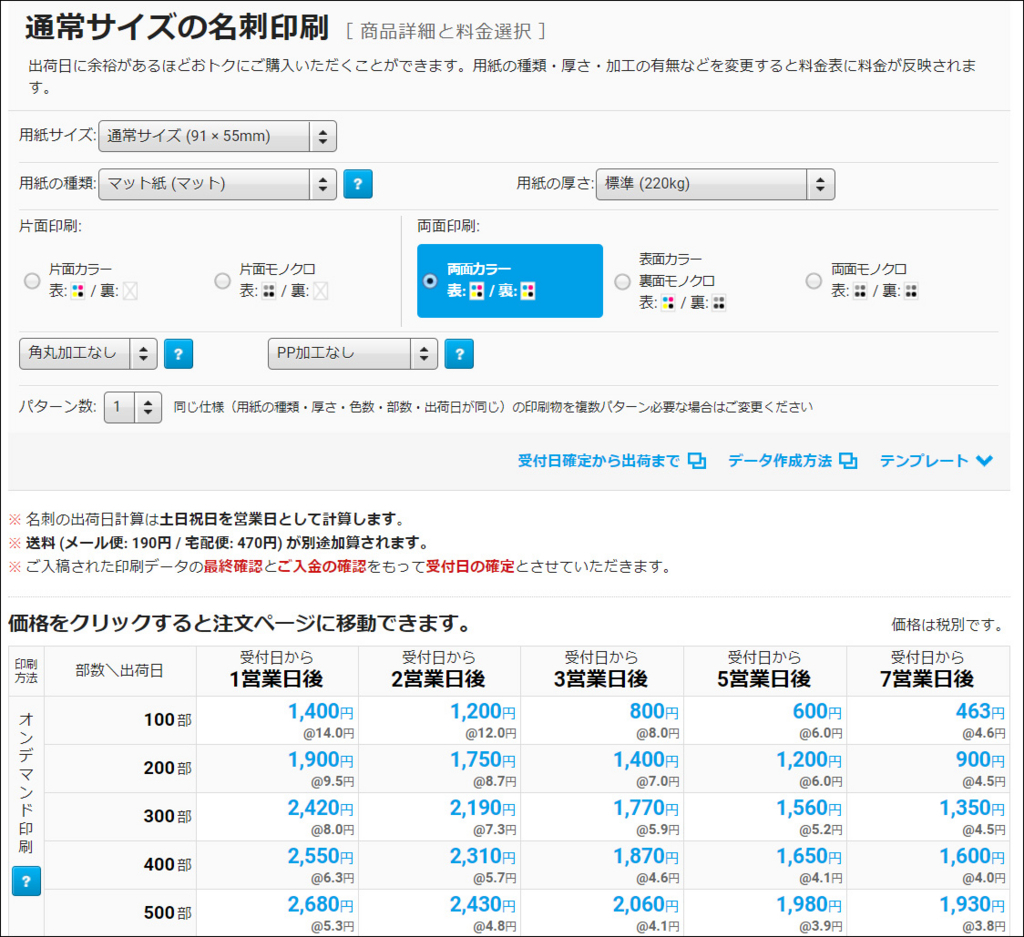Click help icon under オンデマンド印刷
Viewport: 1024px width, 937px height.
[x=26, y=881]
